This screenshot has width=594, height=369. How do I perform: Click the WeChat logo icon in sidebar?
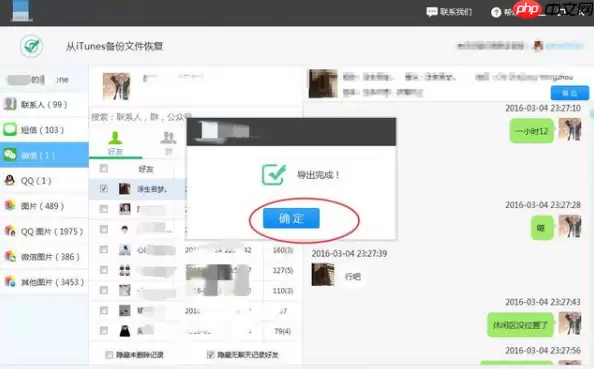pos(10,155)
